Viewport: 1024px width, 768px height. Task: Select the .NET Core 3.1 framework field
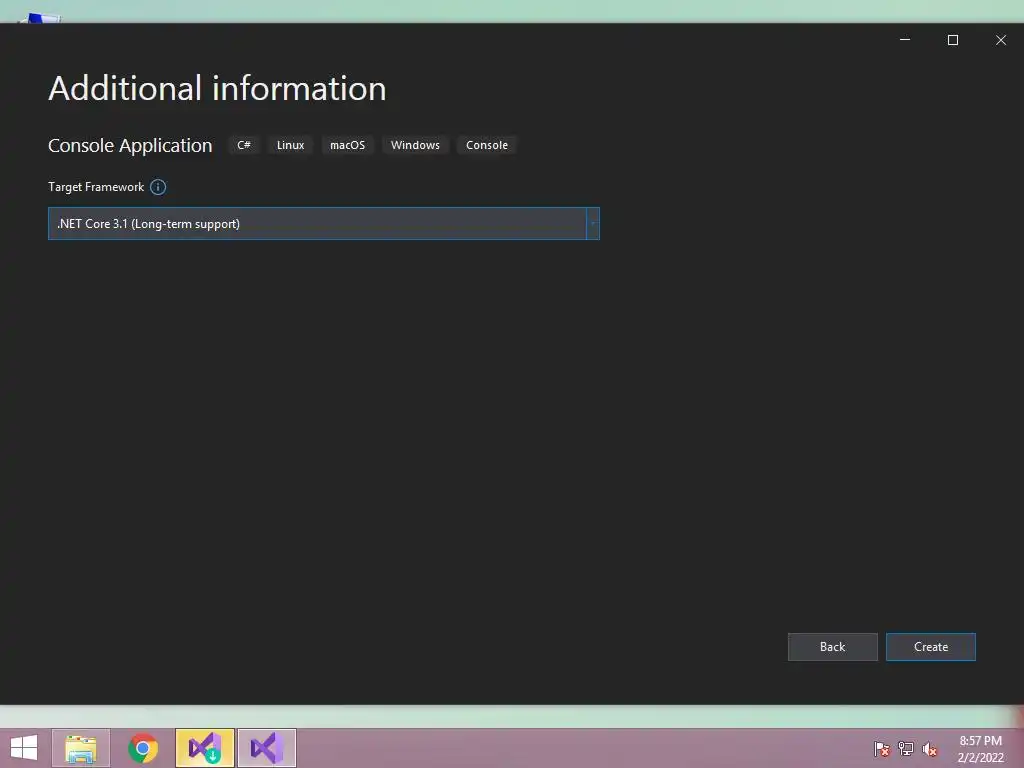point(324,224)
